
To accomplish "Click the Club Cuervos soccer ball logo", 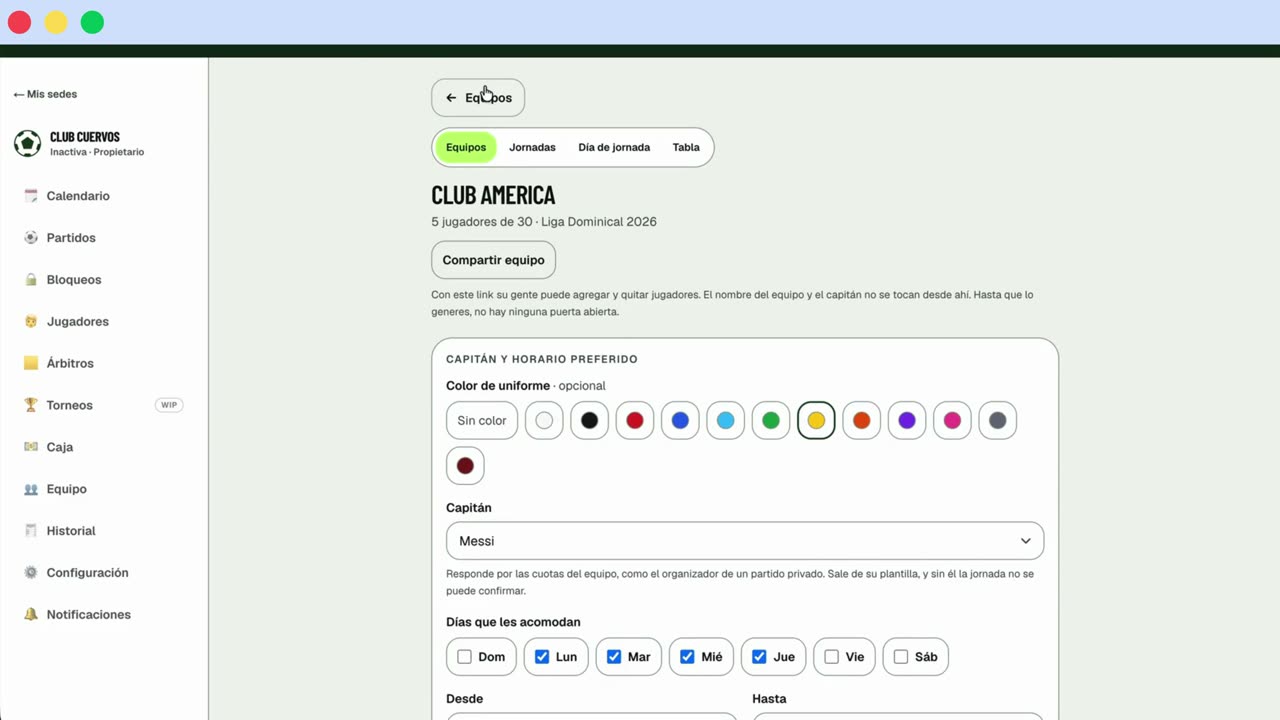I will coord(27,144).
